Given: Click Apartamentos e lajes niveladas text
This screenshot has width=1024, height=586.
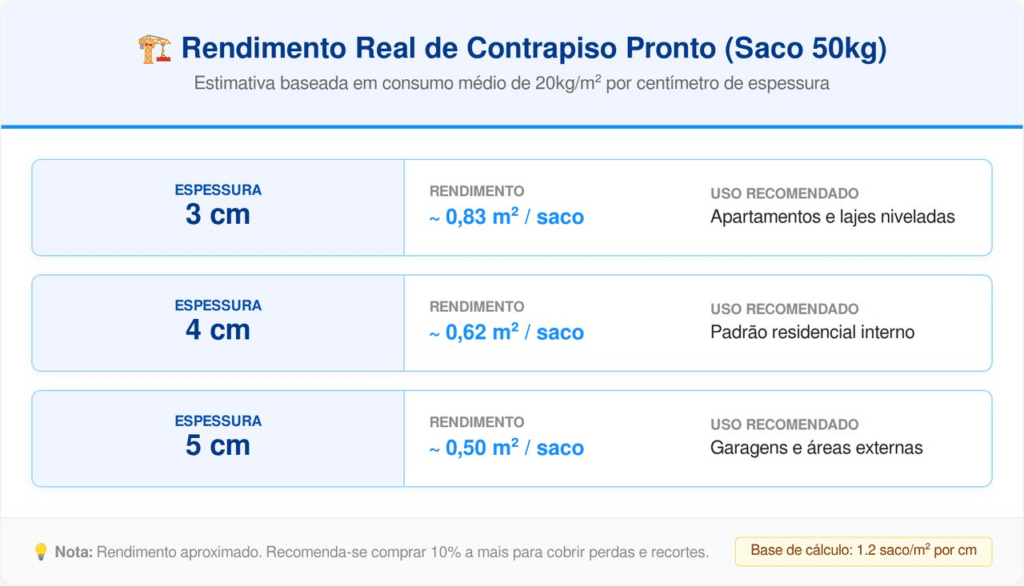Looking at the screenshot, I should coord(833,217).
